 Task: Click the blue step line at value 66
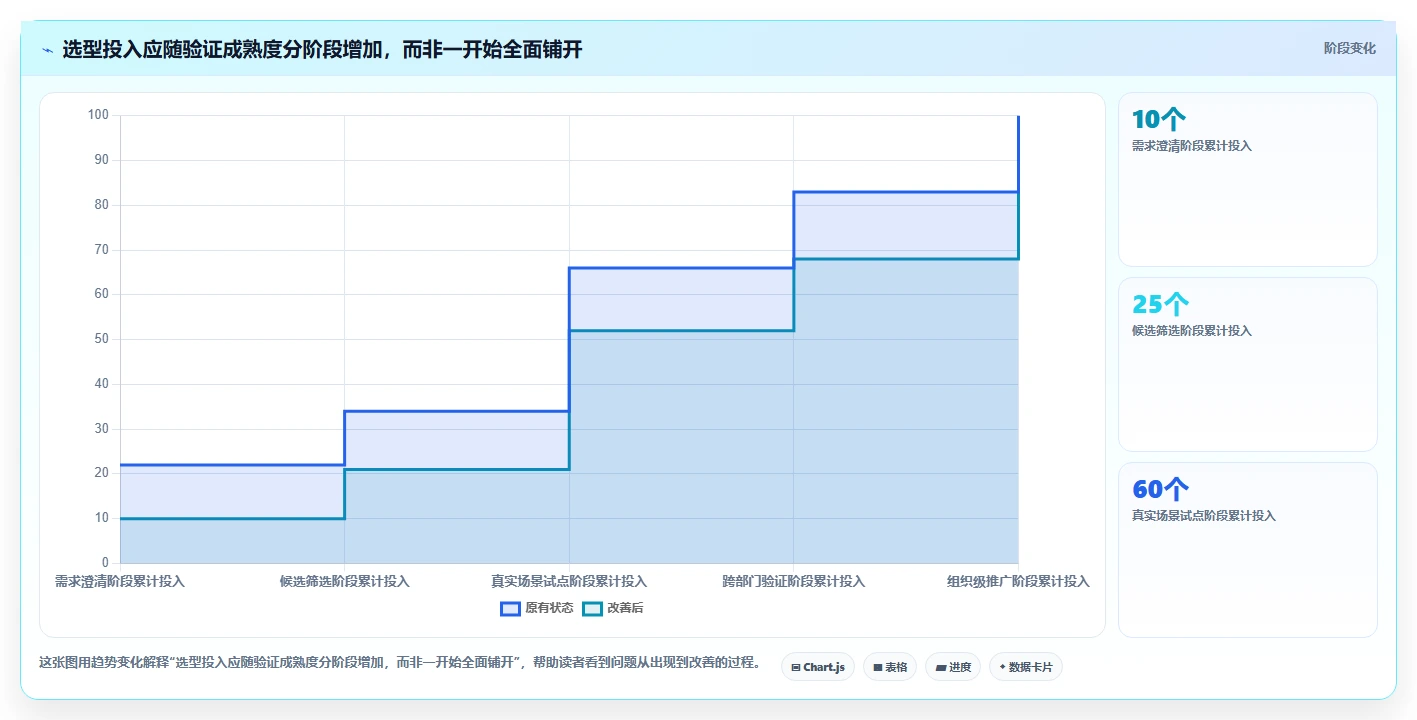681,268
